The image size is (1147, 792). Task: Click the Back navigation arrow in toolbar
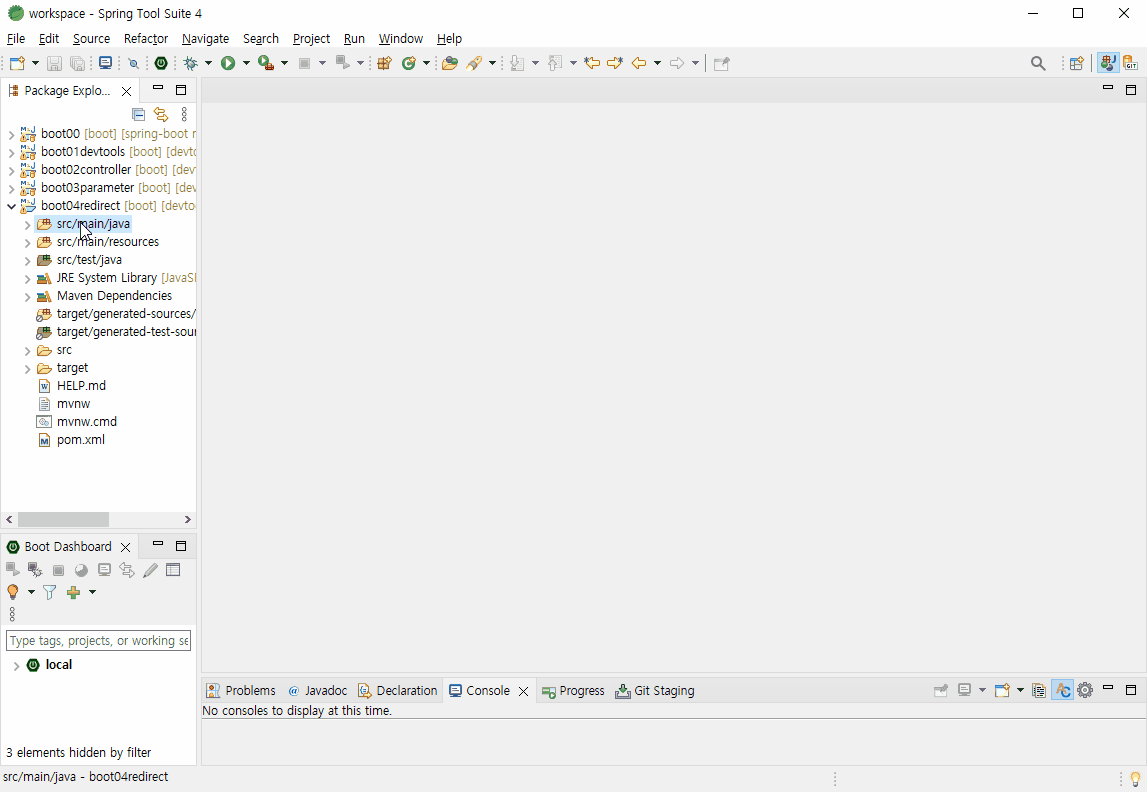point(639,64)
